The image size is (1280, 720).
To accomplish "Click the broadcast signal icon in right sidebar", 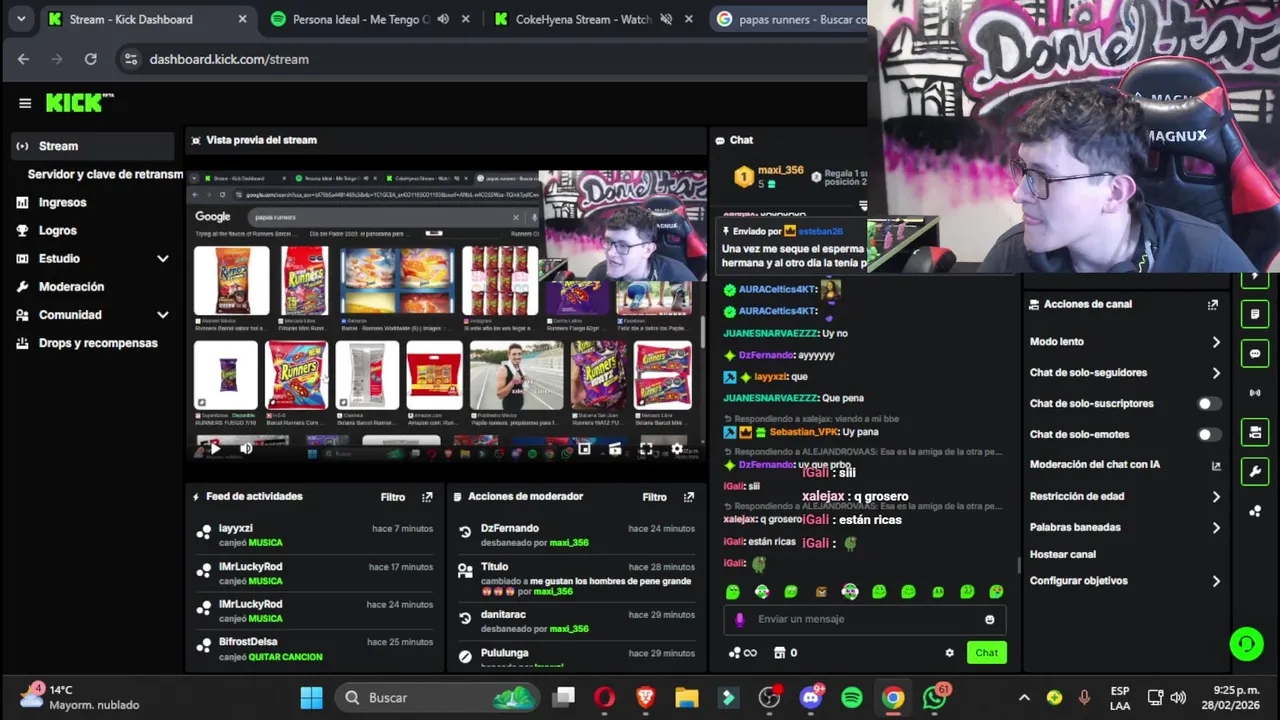I will (x=1255, y=393).
